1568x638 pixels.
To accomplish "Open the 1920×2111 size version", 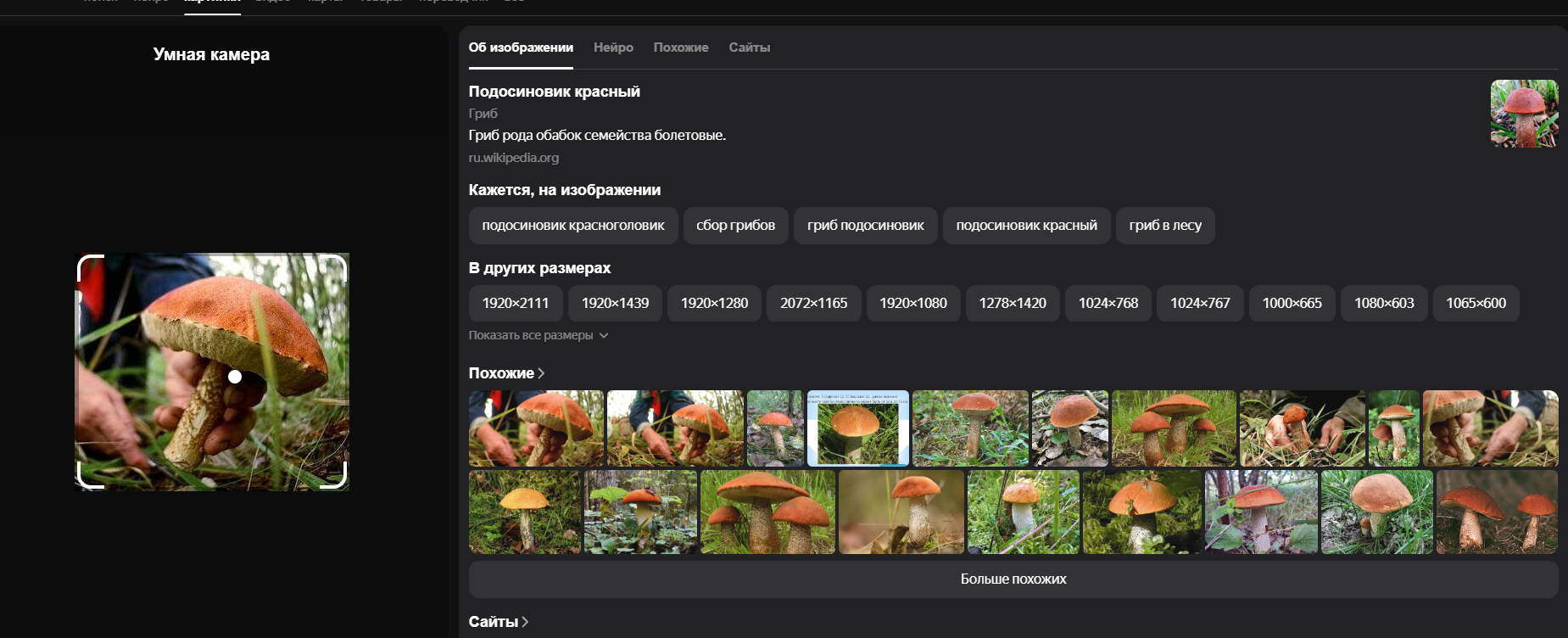I will pyautogui.click(x=516, y=303).
